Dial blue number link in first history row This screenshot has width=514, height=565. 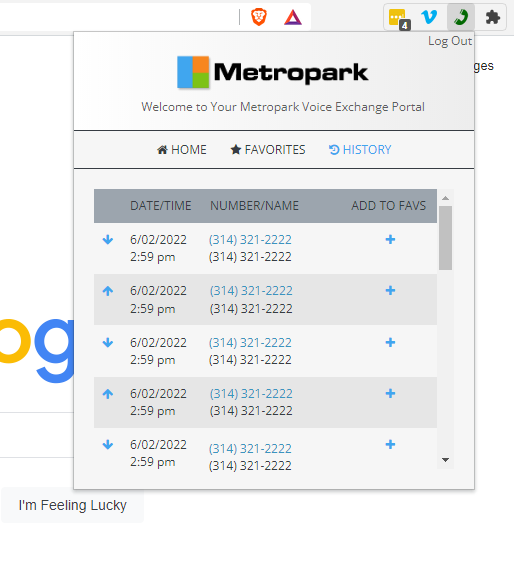pos(250,240)
